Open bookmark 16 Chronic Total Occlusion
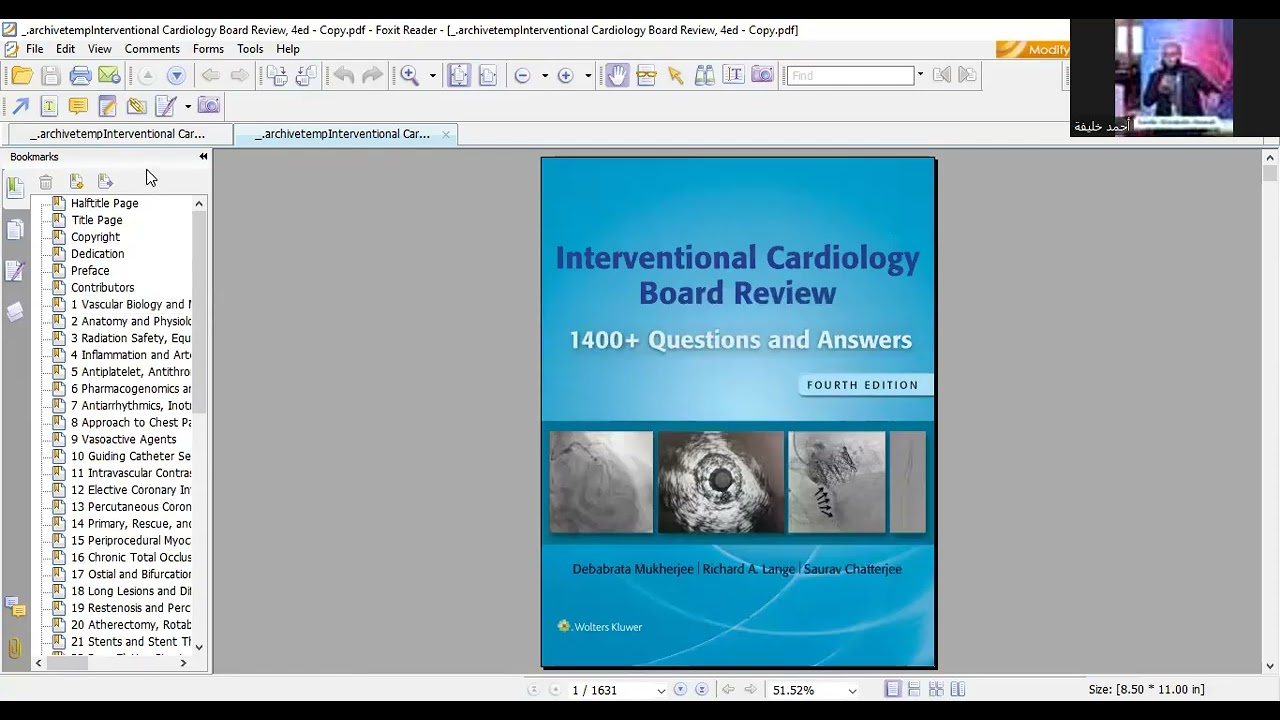The height and width of the screenshot is (720, 1280). (x=131, y=558)
